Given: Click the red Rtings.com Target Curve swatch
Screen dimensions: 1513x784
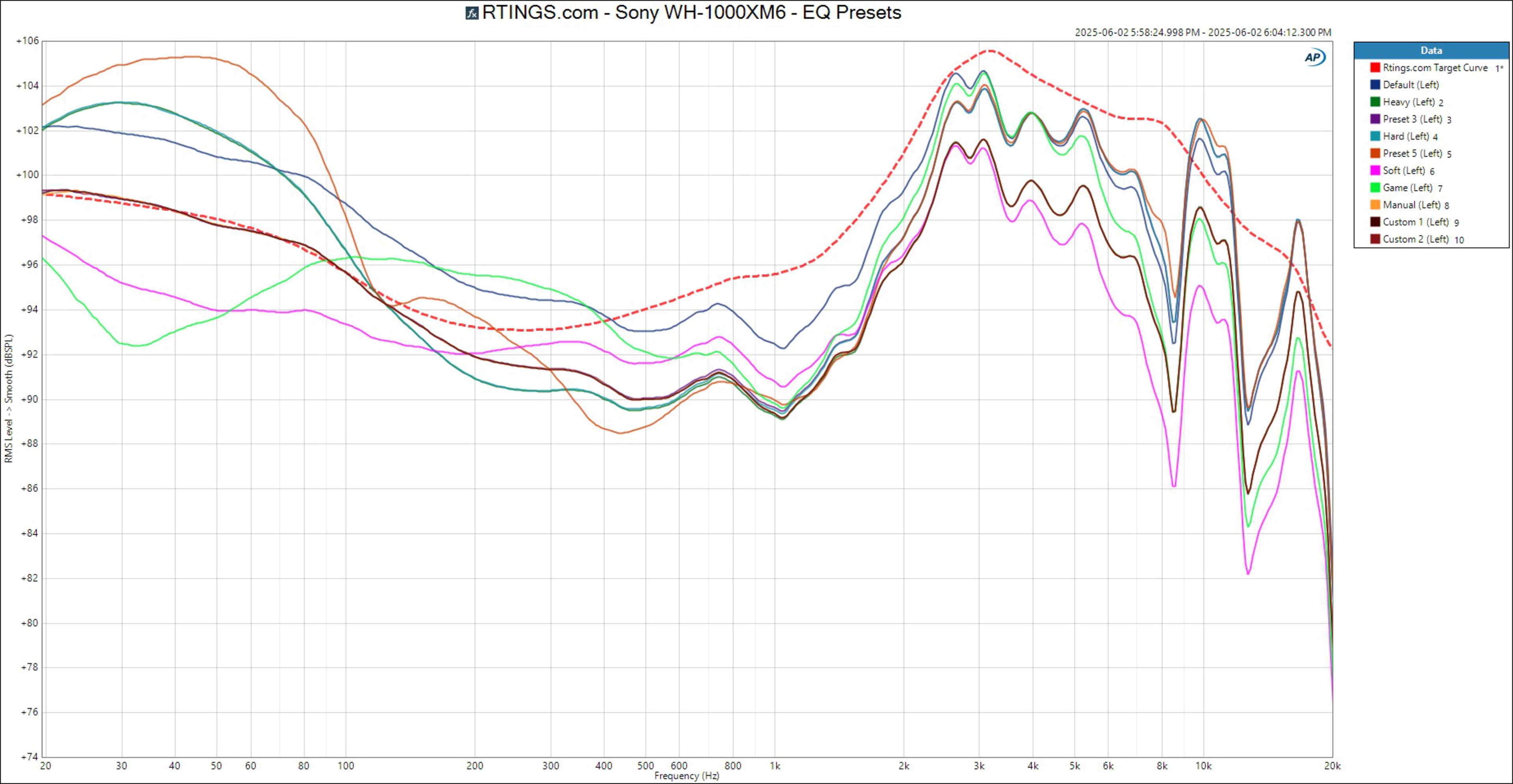Looking at the screenshot, I should tap(1375, 67).
